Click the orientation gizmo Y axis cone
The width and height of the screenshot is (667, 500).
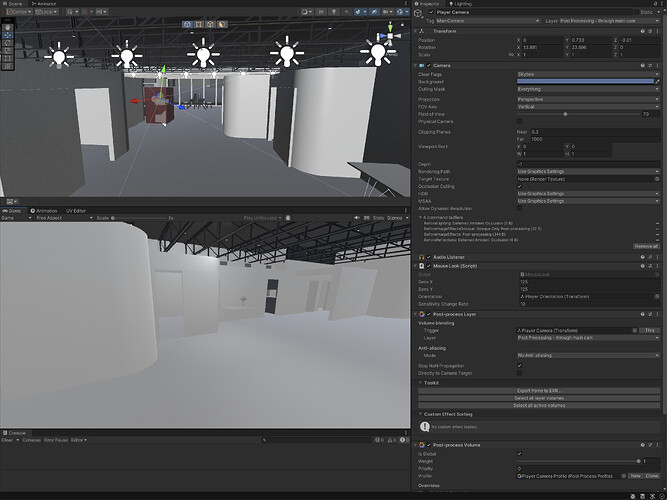[x=390, y=27]
